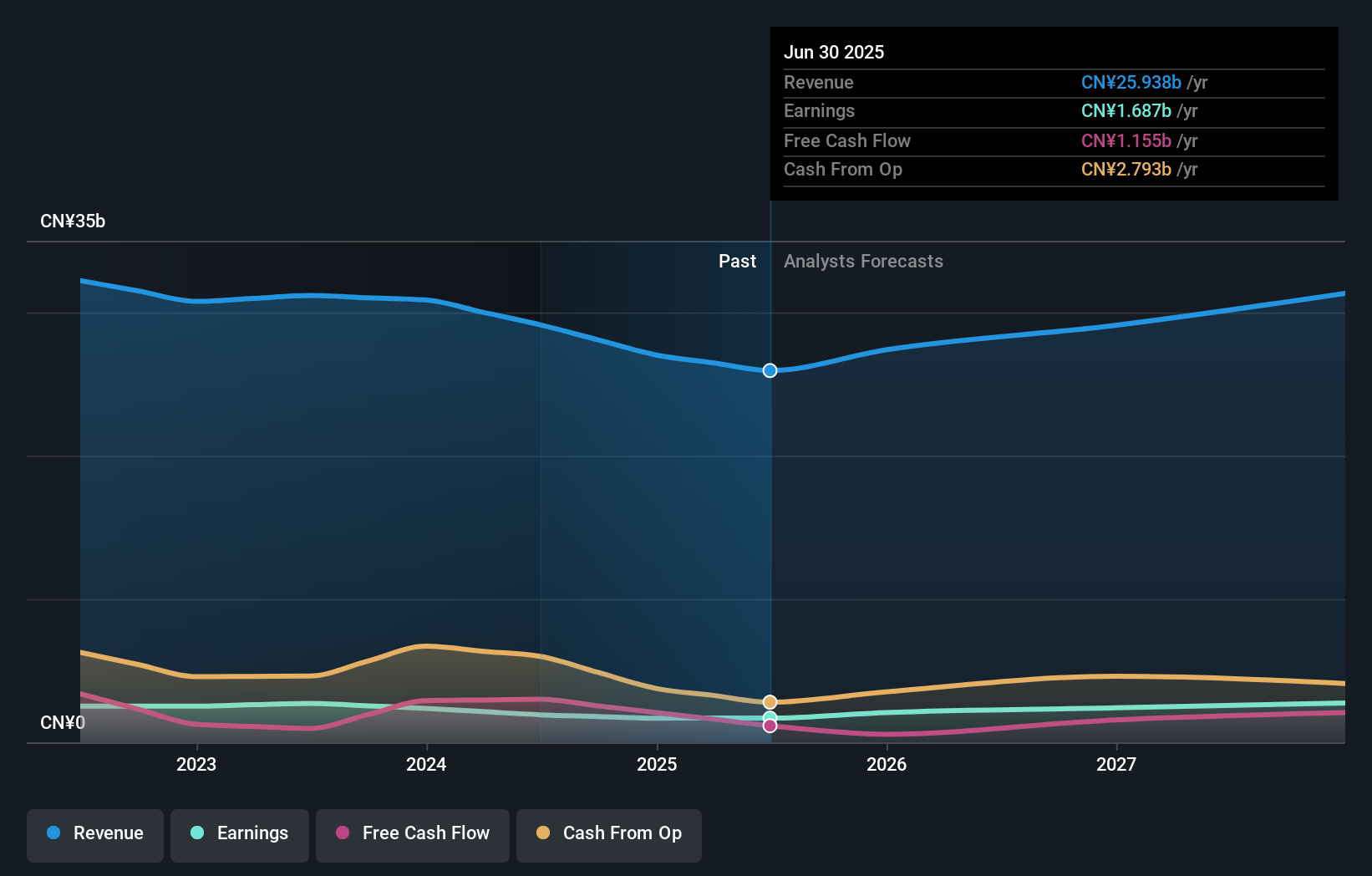The height and width of the screenshot is (876, 1372).
Task: Click the teal Earnings legend dot
Action: (196, 833)
